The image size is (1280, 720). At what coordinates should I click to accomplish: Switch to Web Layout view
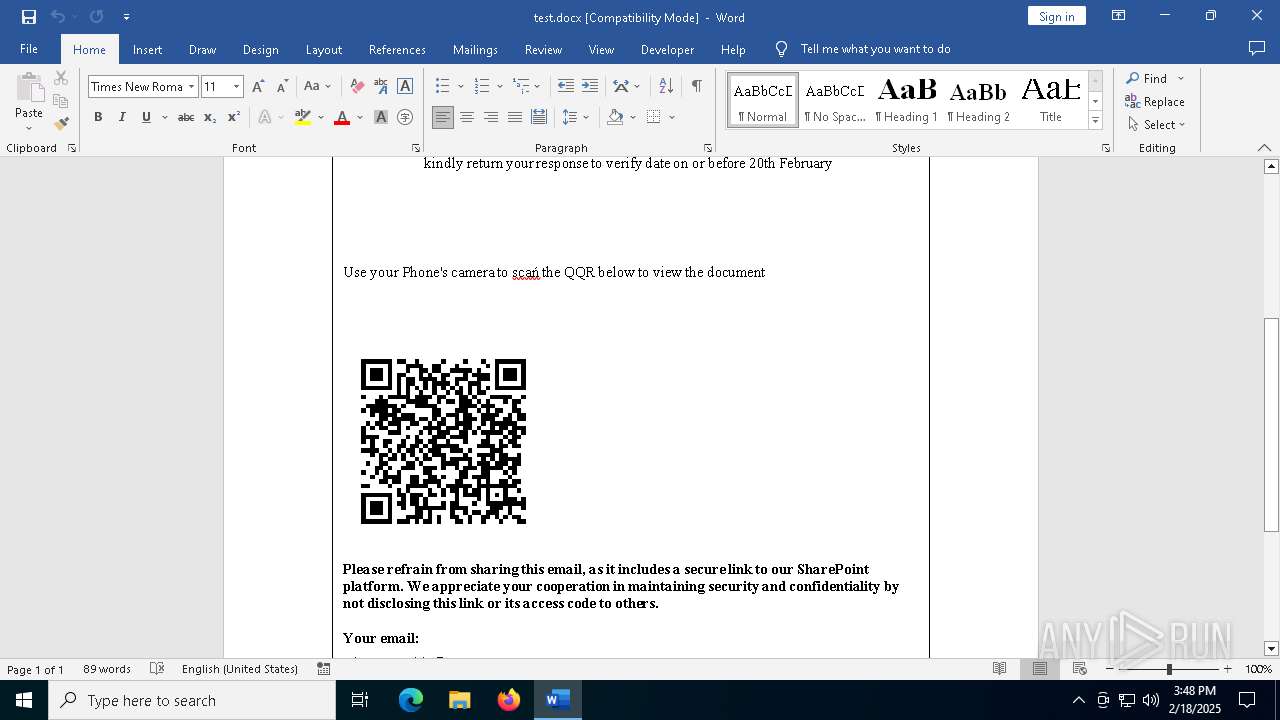pos(1080,669)
